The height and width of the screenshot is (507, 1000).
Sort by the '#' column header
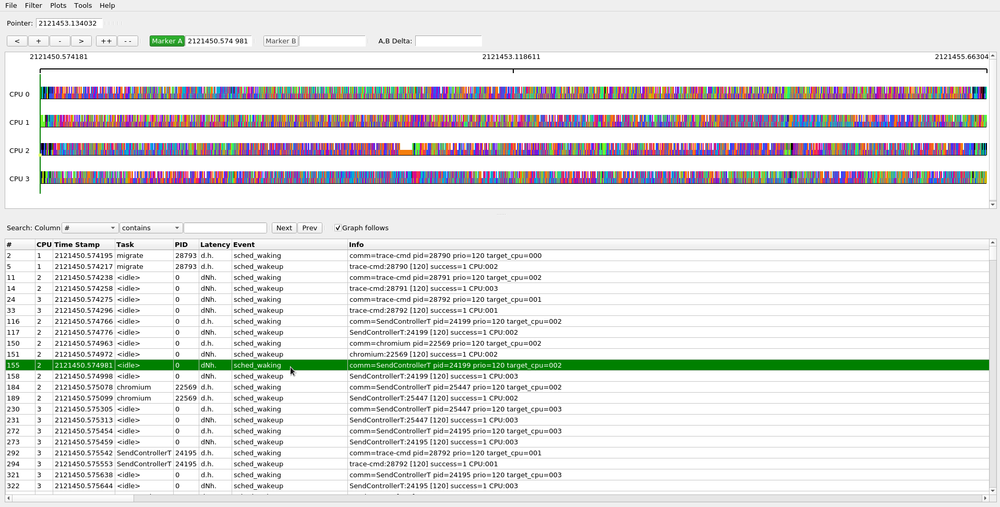coord(20,244)
